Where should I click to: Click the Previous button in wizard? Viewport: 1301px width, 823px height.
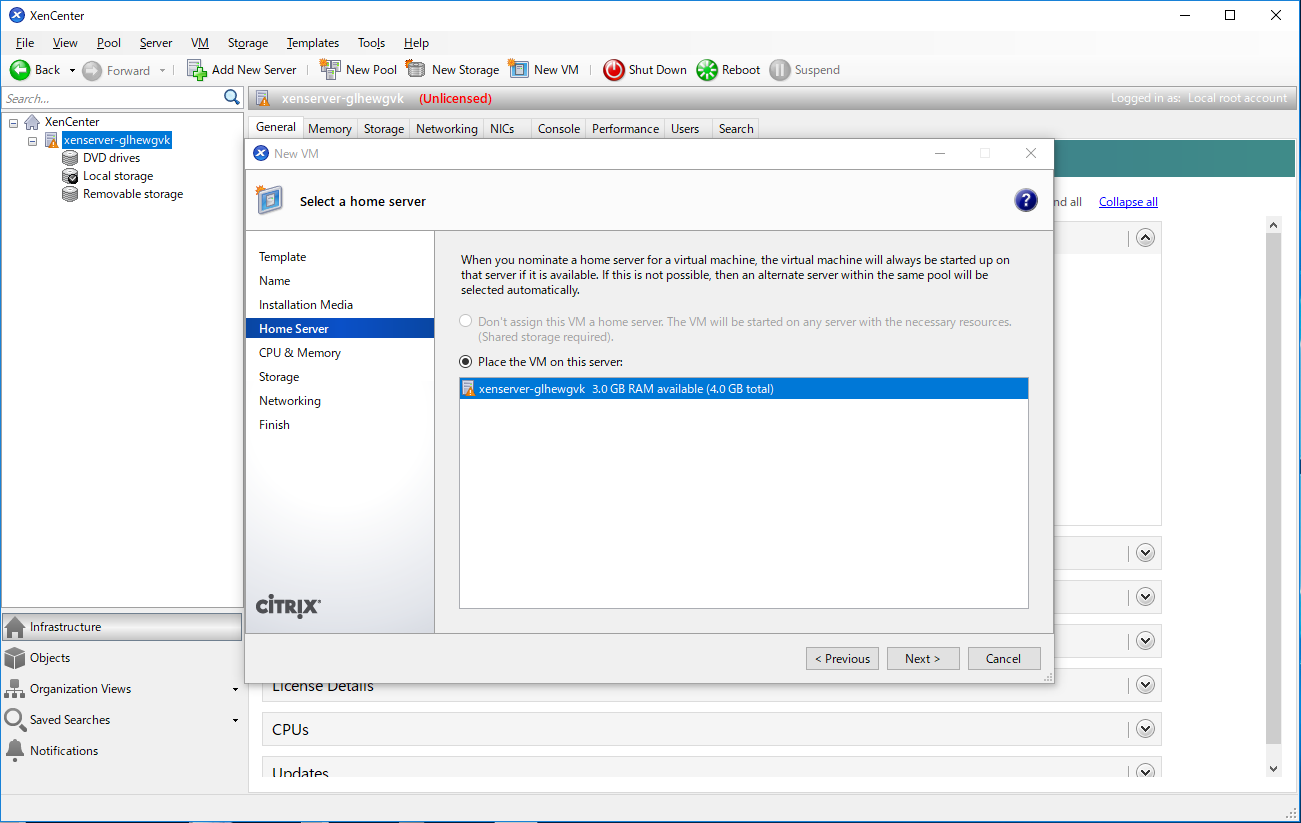point(842,658)
